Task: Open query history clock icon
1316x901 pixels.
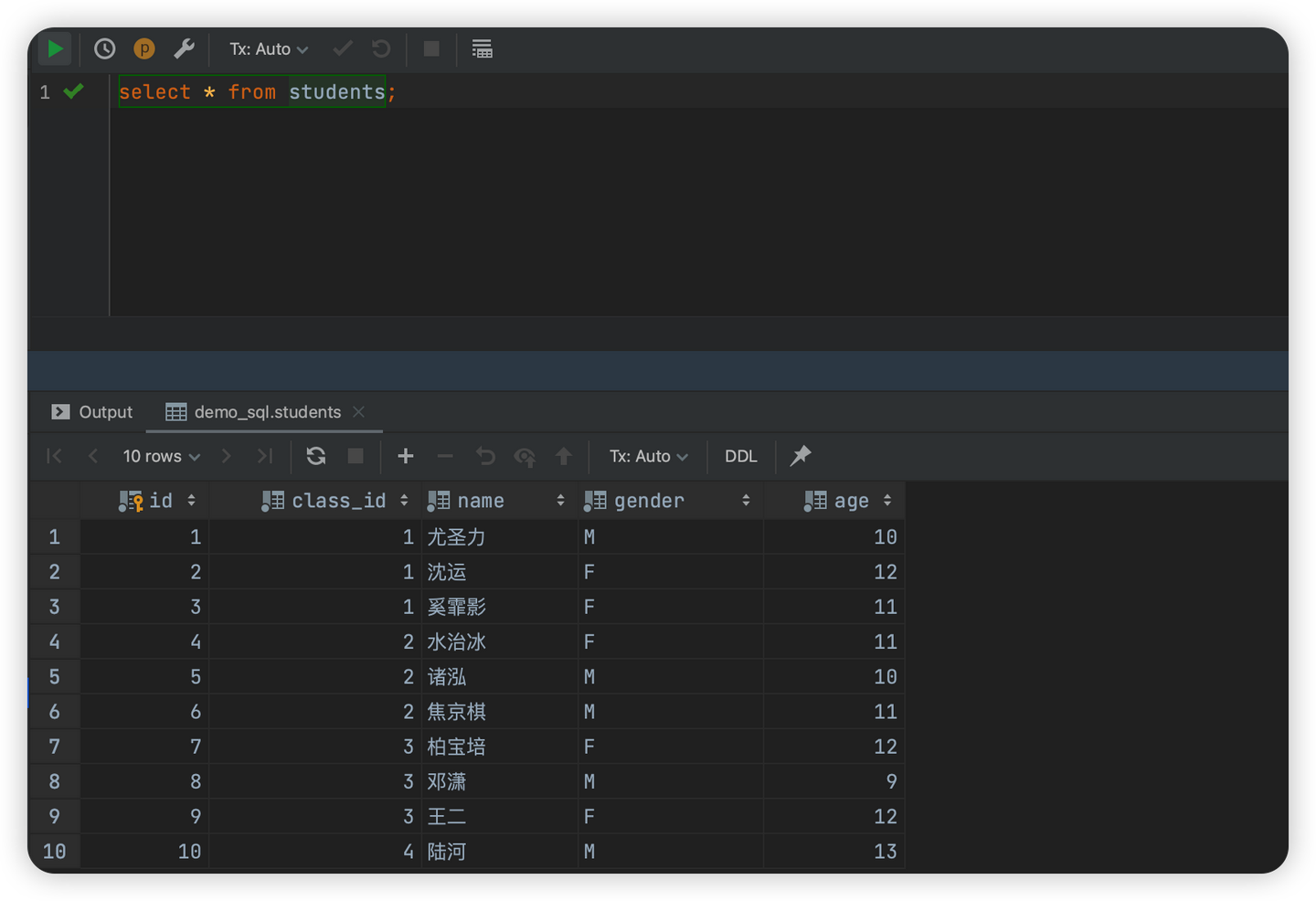Action: pyautogui.click(x=104, y=48)
